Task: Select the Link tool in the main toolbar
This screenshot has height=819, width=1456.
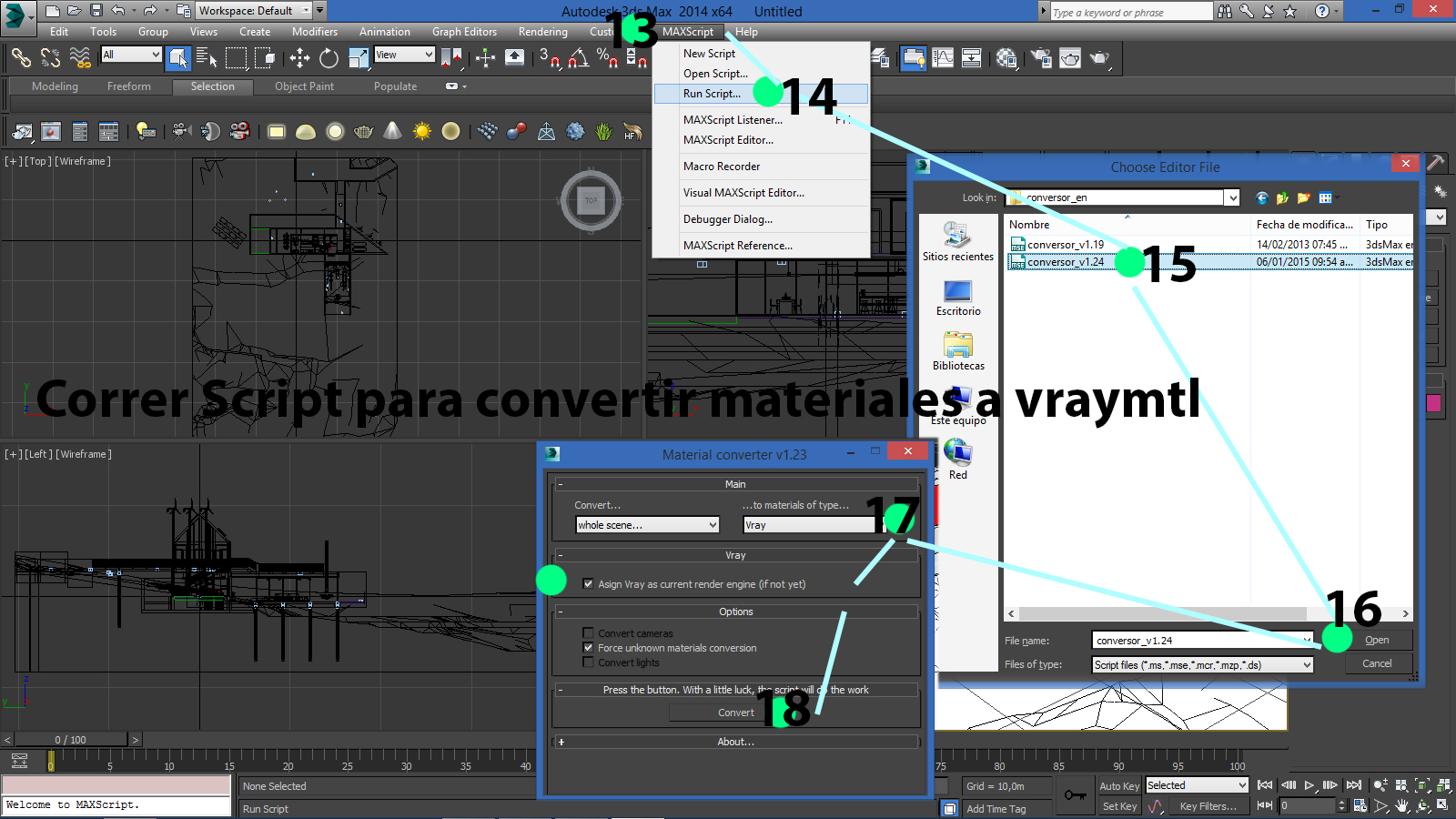Action: [21, 58]
